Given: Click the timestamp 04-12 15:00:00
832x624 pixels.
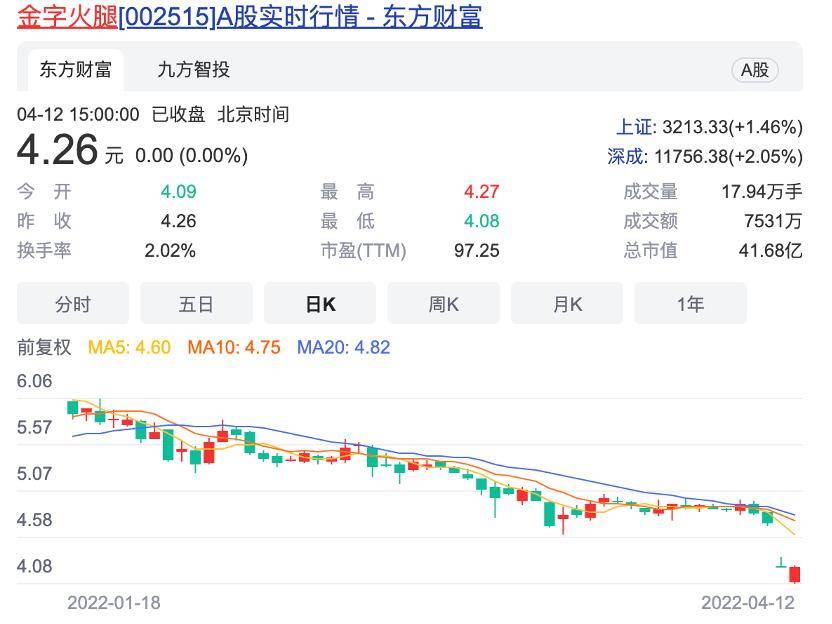Looking at the screenshot, I should [78, 115].
